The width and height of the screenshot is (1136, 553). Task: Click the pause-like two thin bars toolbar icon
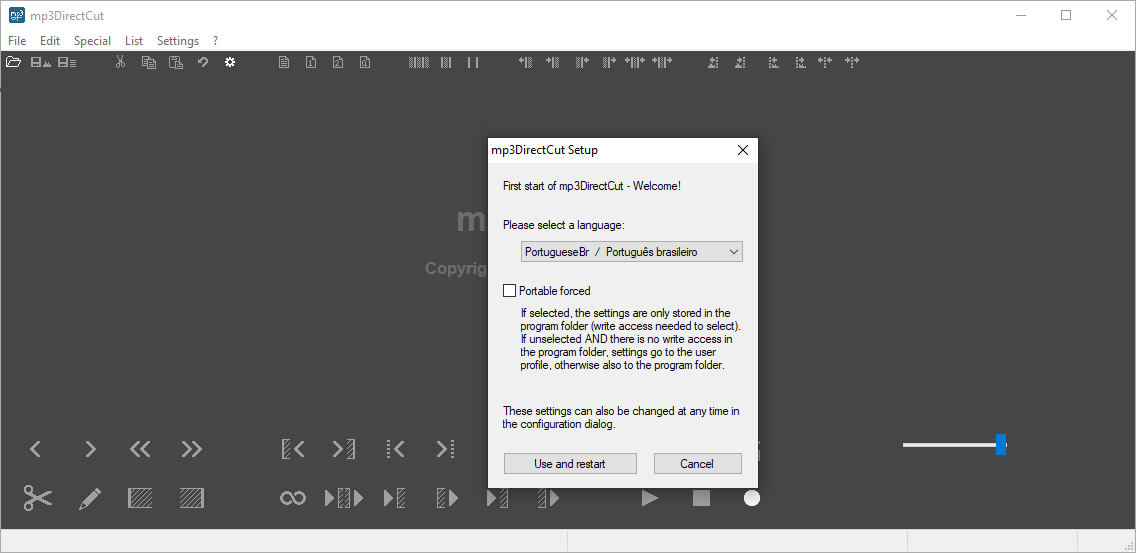(473, 62)
